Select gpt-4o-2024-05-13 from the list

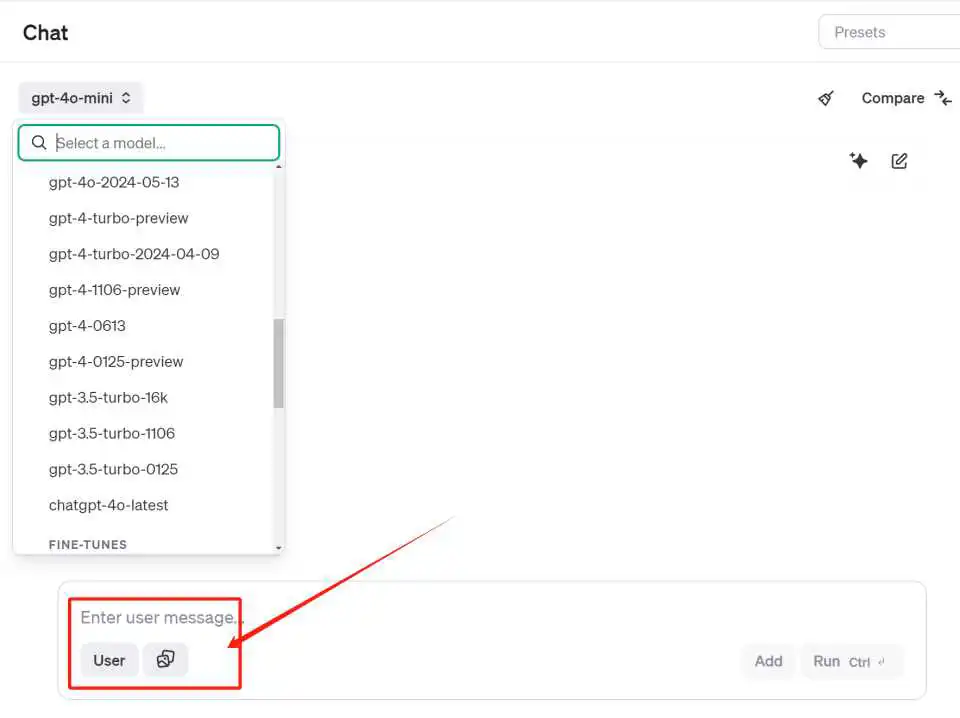[x=114, y=182]
